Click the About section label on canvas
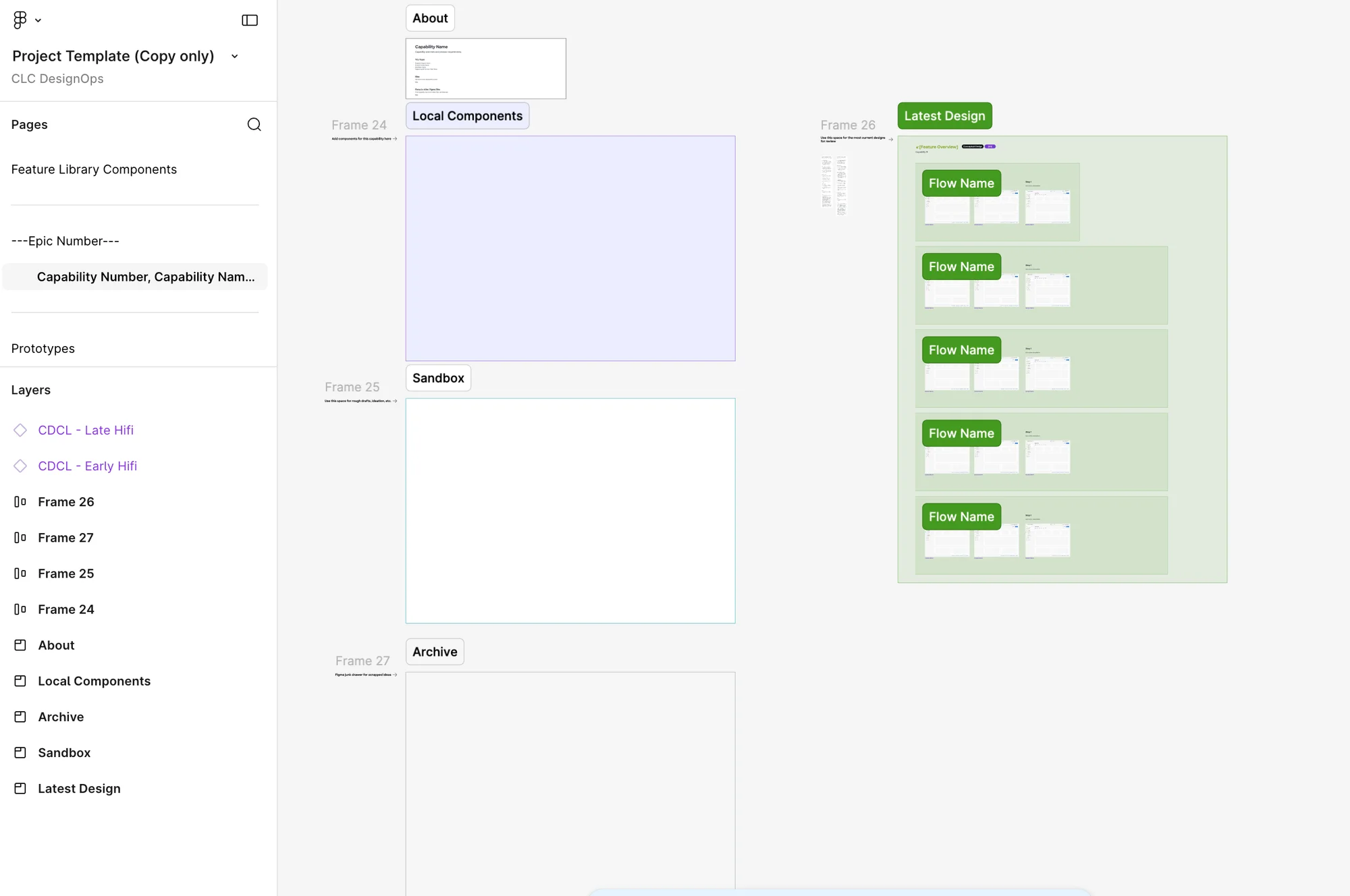This screenshot has height=896, width=1350. point(430,18)
